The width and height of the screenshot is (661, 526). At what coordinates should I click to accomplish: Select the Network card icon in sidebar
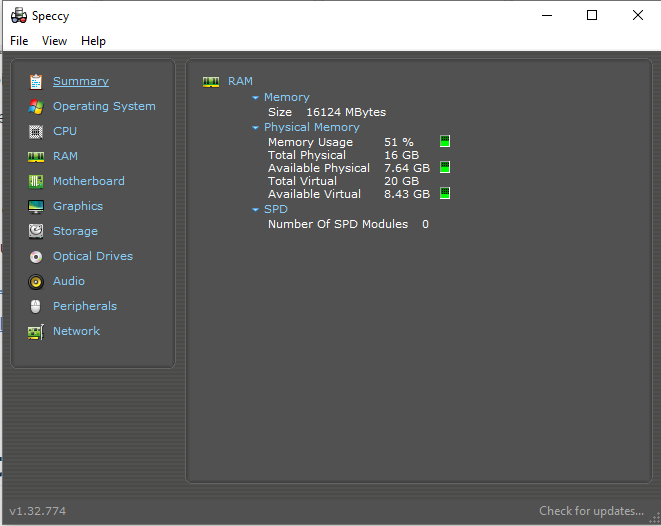tap(36, 331)
